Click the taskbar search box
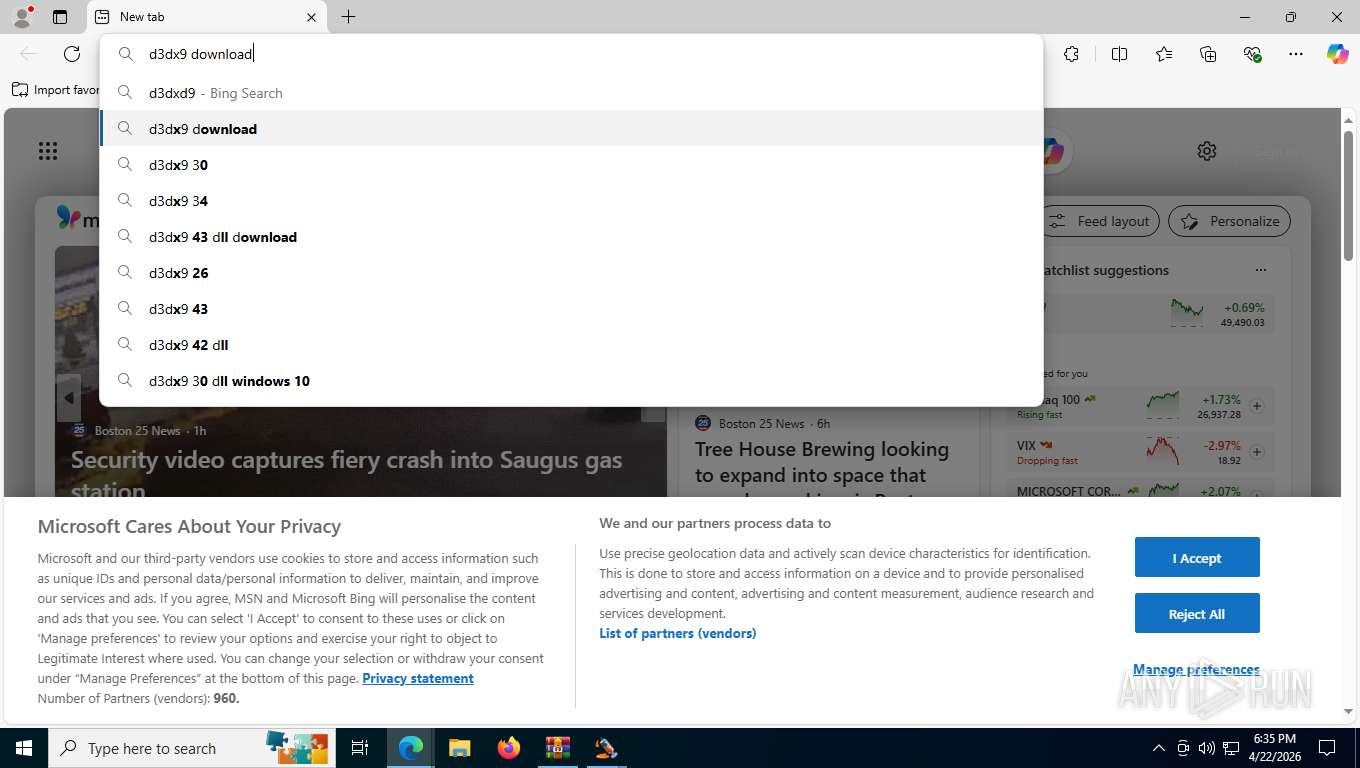This screenshot has height=768, width=1360. pyautogui.click(x=190, y=748)
